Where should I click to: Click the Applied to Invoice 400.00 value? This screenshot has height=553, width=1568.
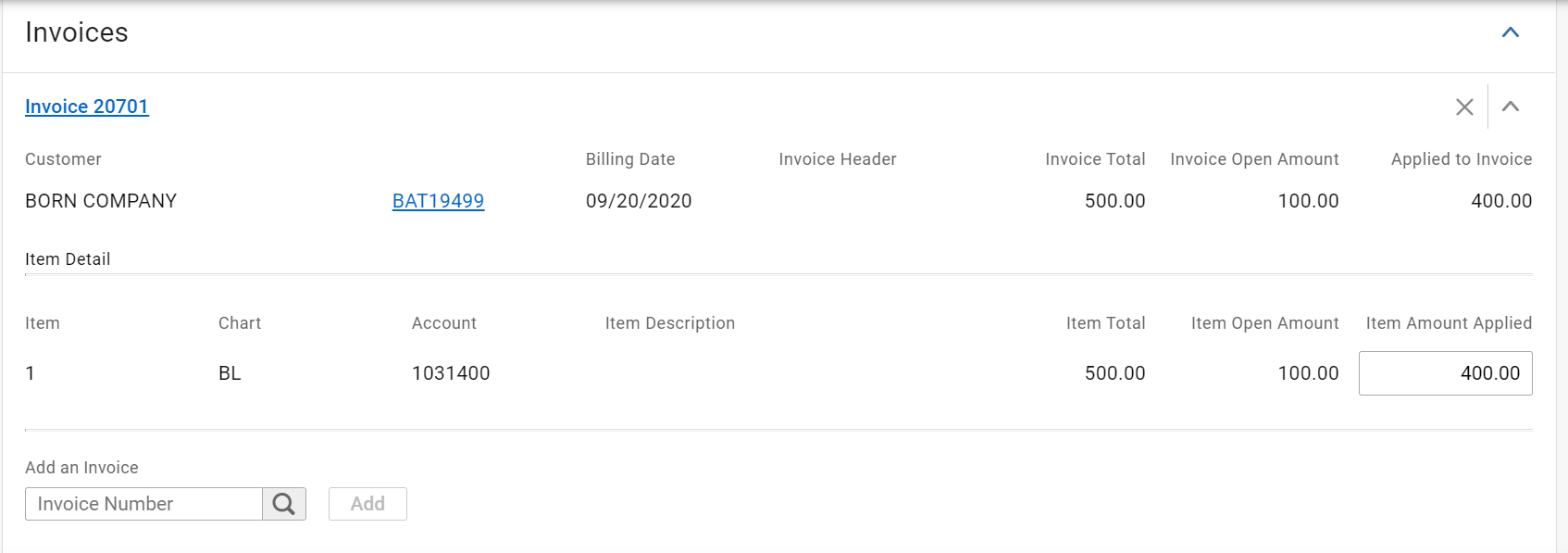click(x=1501, y=201)
